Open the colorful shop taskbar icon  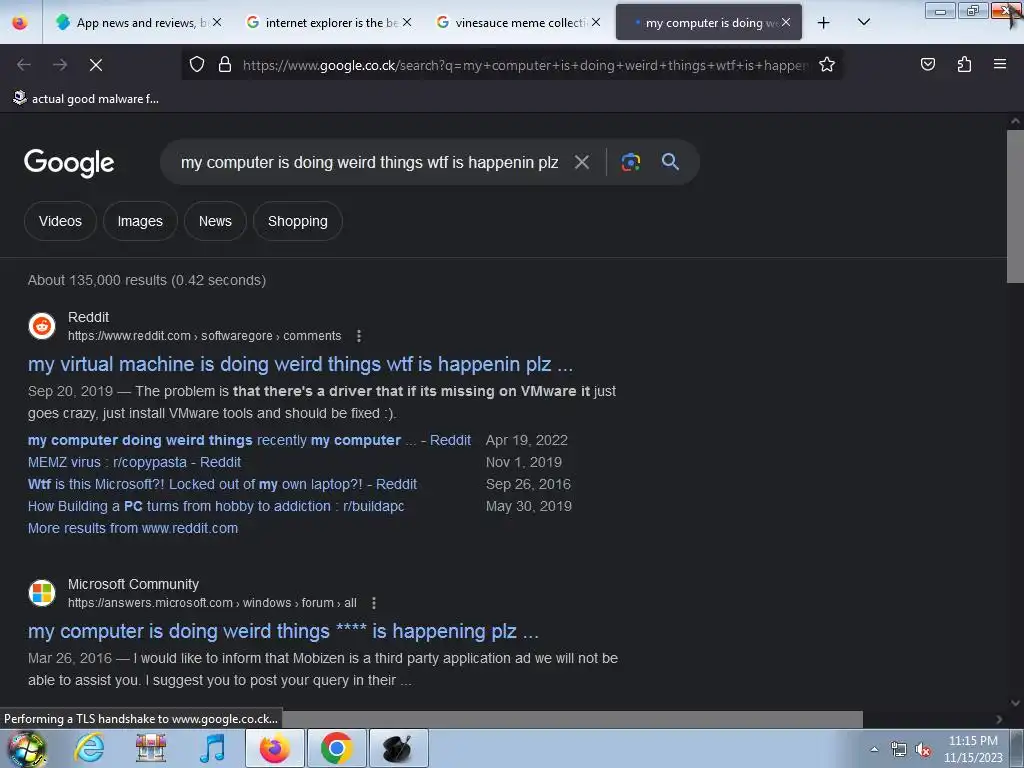pos(151,748)
